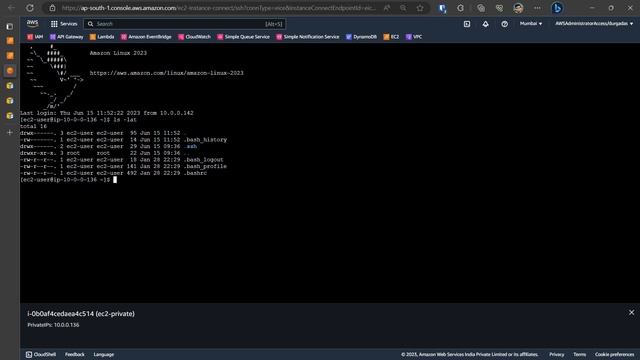Click the AWS logo home icon

coord(32,24)
